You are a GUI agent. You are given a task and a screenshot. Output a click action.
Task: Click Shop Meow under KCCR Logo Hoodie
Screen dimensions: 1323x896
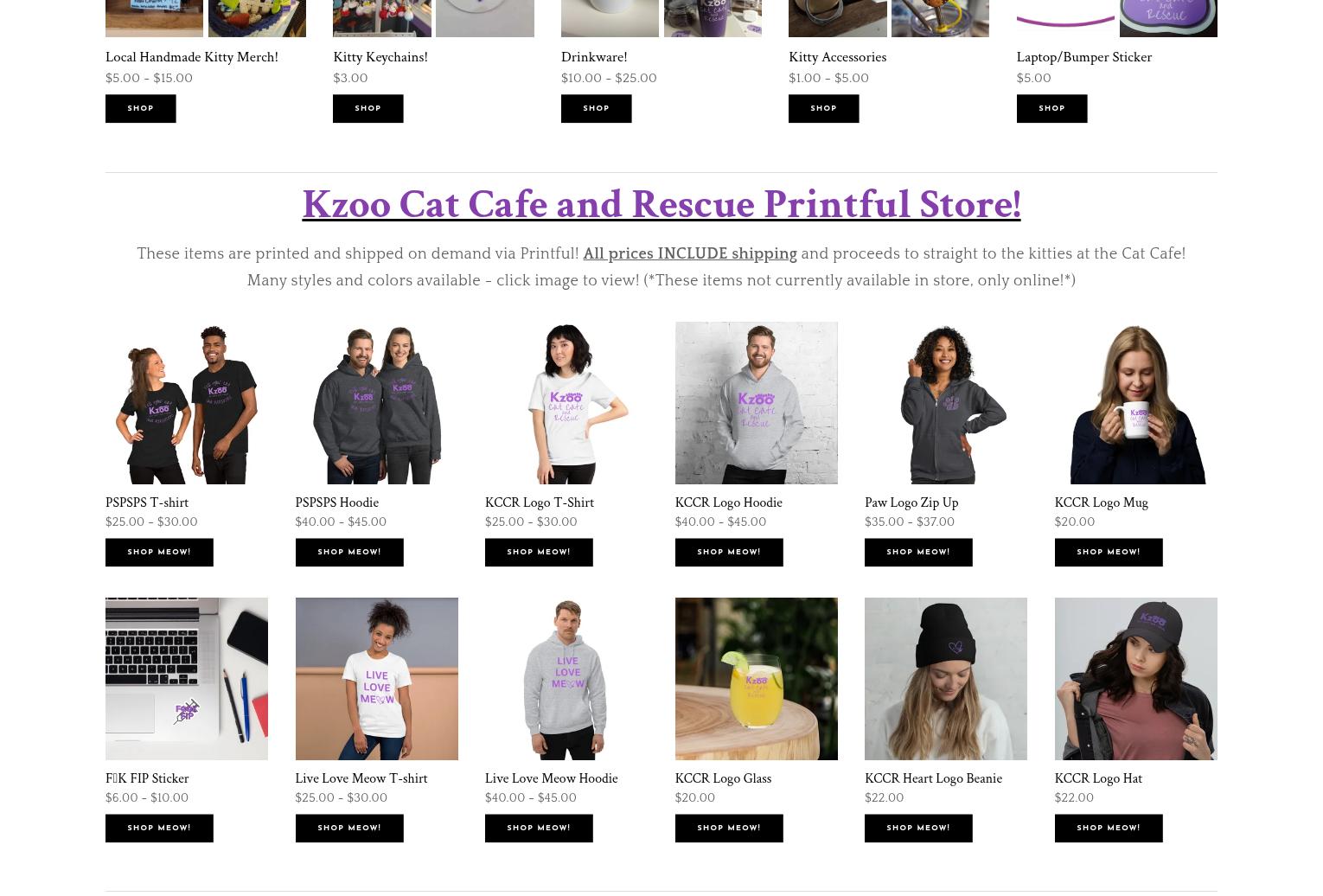[x=728, y=552]
